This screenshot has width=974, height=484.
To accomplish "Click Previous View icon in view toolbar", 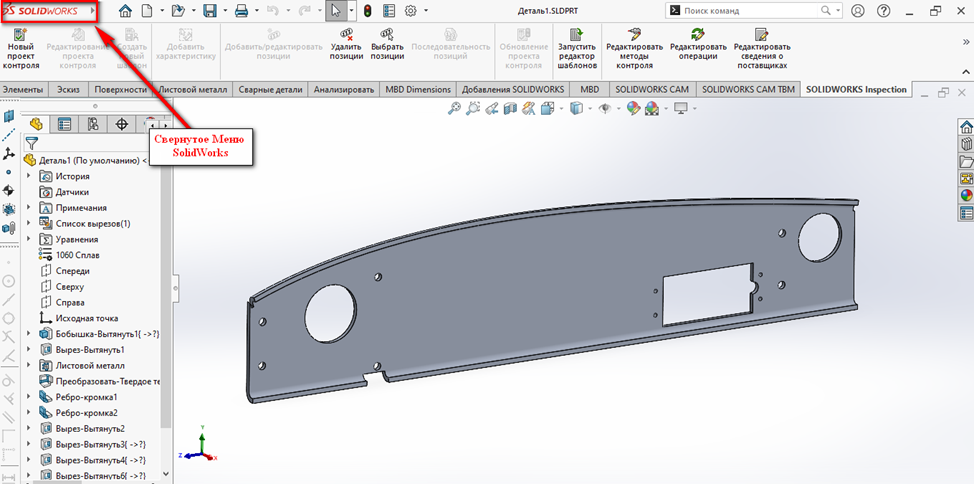I will [x=492, y=109].
